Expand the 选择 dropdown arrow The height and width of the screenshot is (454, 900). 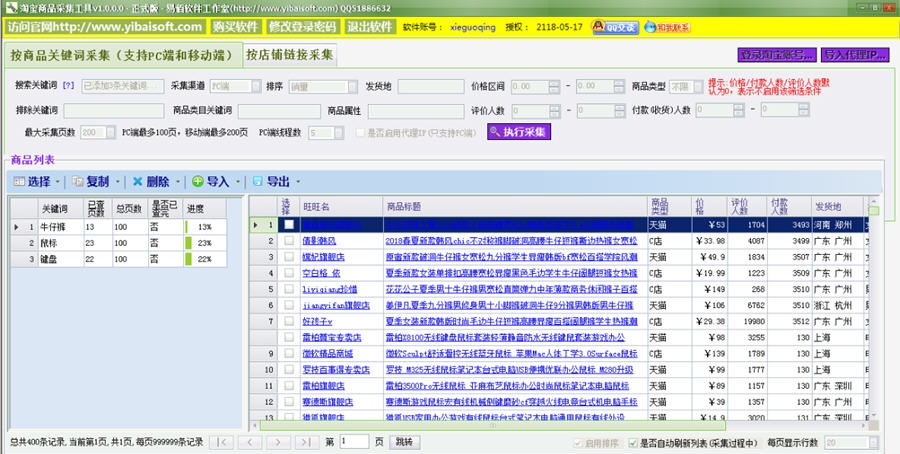(x=58, y=183)
